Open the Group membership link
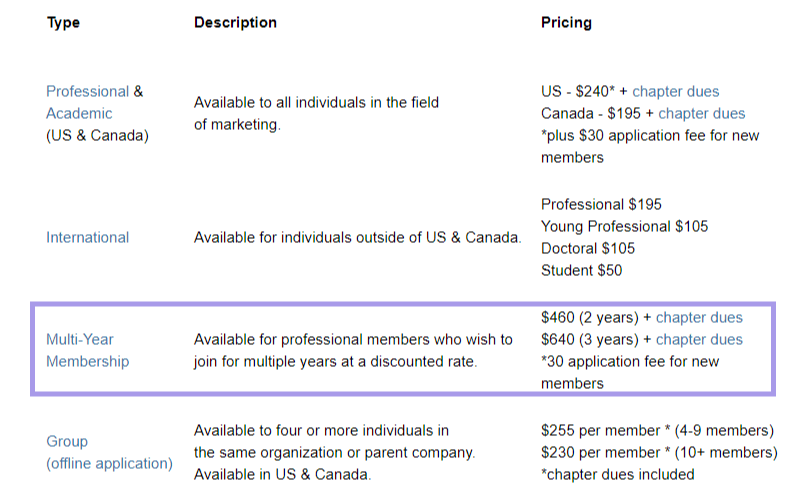 coord(67,441)
